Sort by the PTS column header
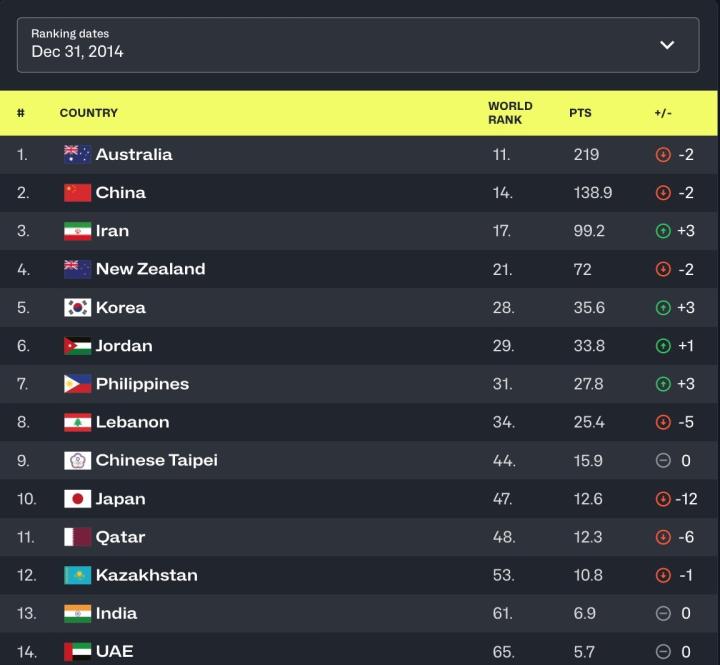The width and height of the screenshot is (720, 665). pyautogui.click(x=580, y=113)
